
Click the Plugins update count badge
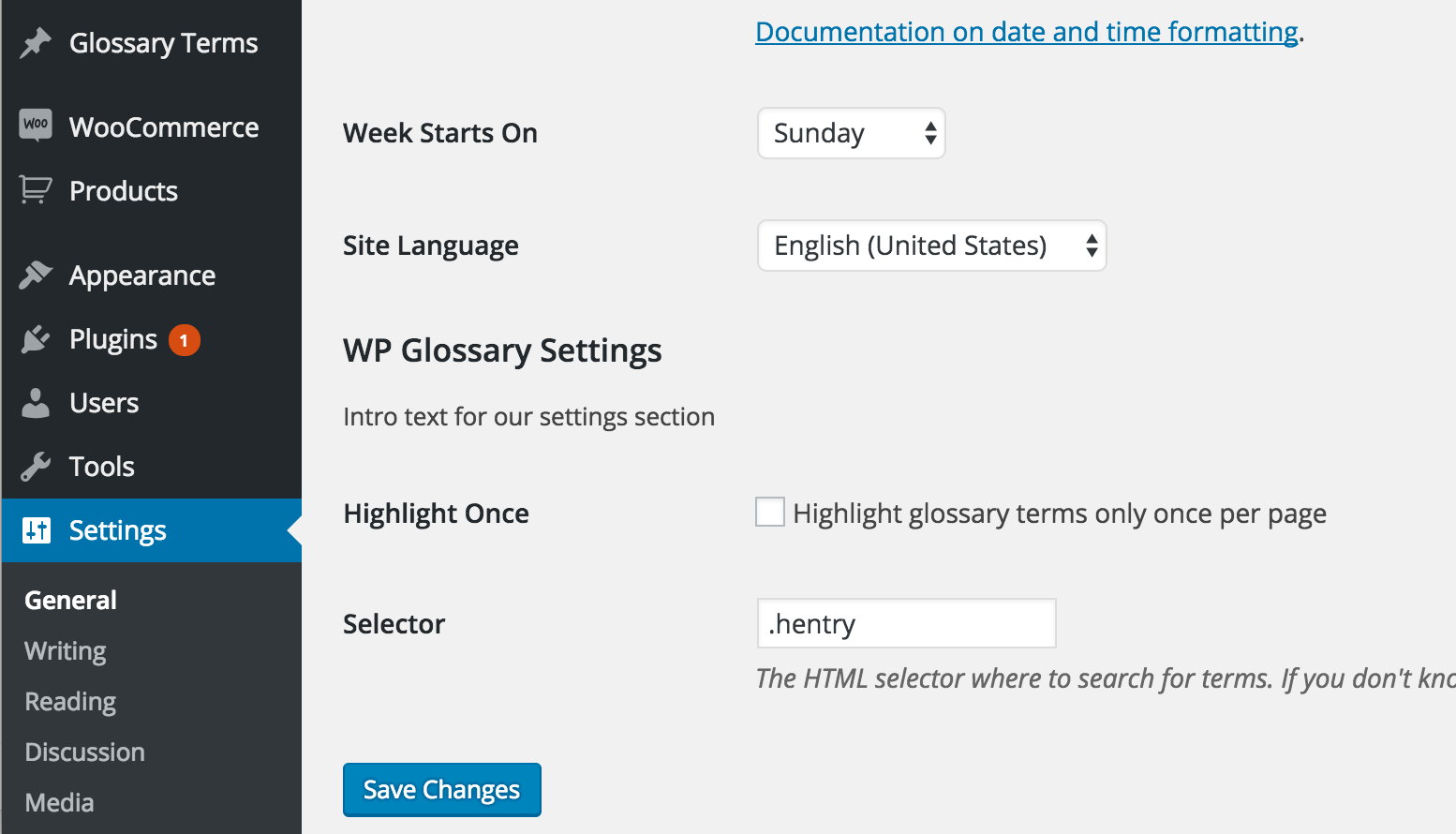[185, 340]
